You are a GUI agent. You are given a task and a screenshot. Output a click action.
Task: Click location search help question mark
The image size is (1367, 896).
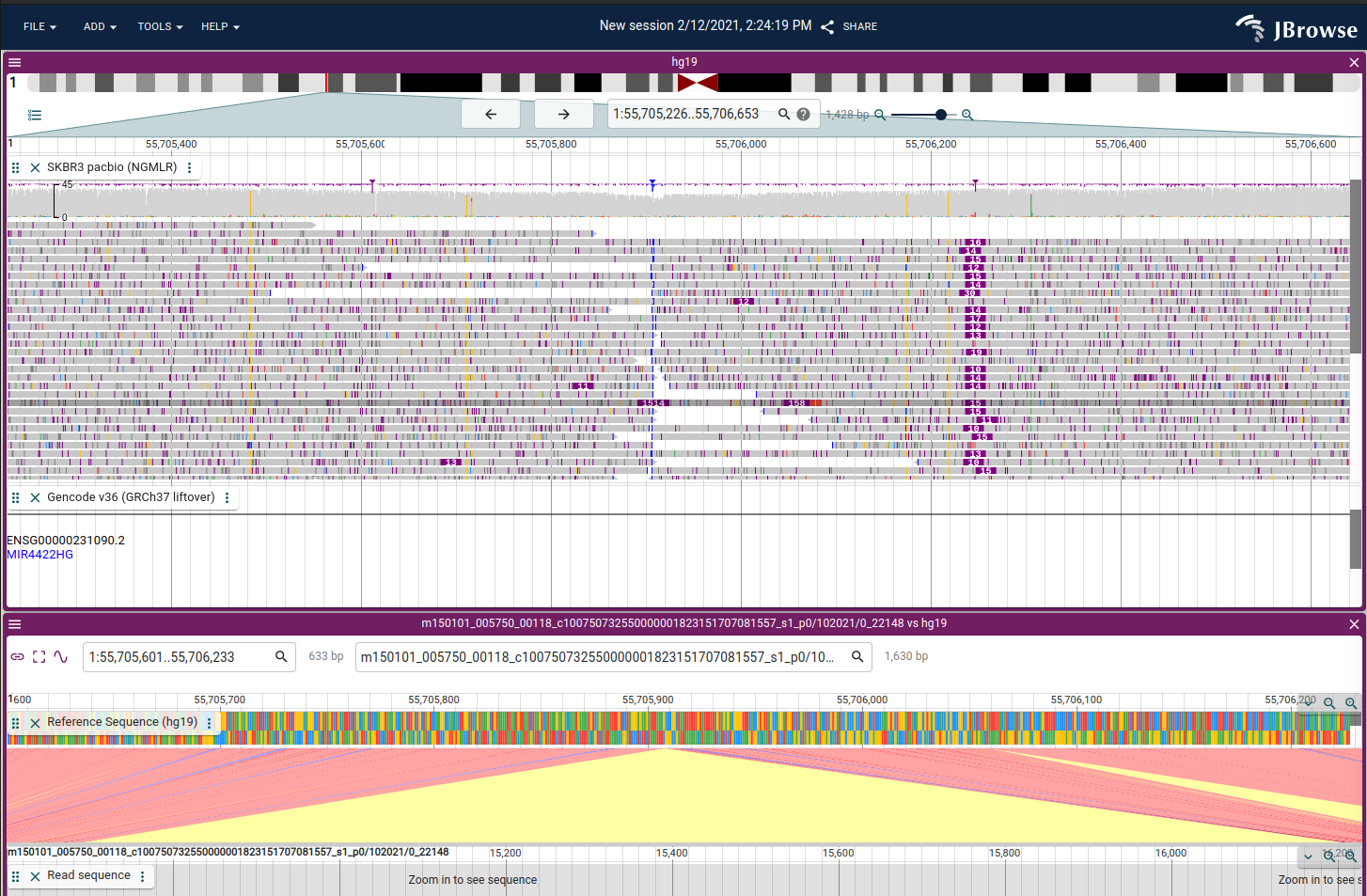point(803,114)
